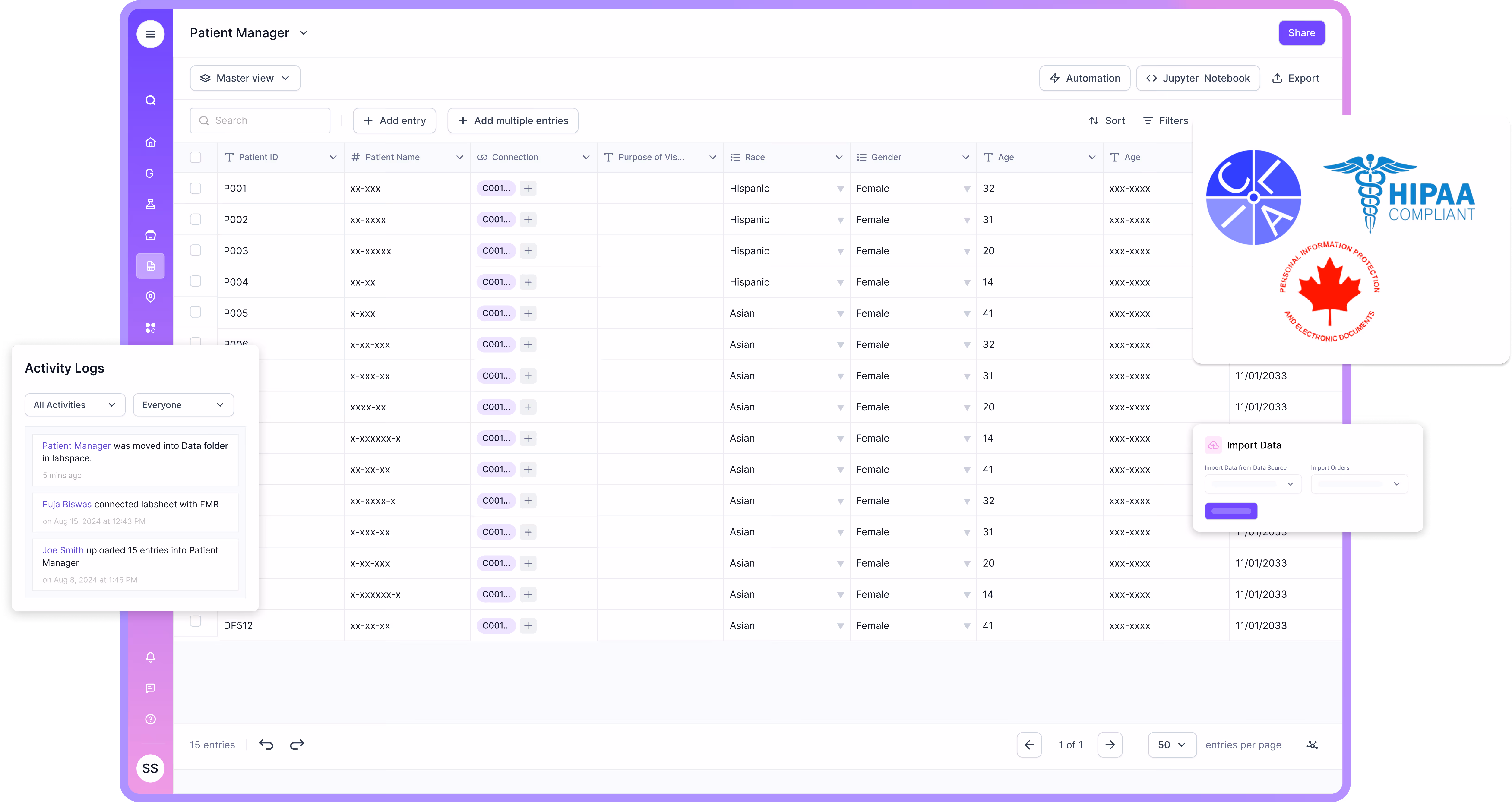
Task: Click the sidebar search icon
Action: click(150, 100)
